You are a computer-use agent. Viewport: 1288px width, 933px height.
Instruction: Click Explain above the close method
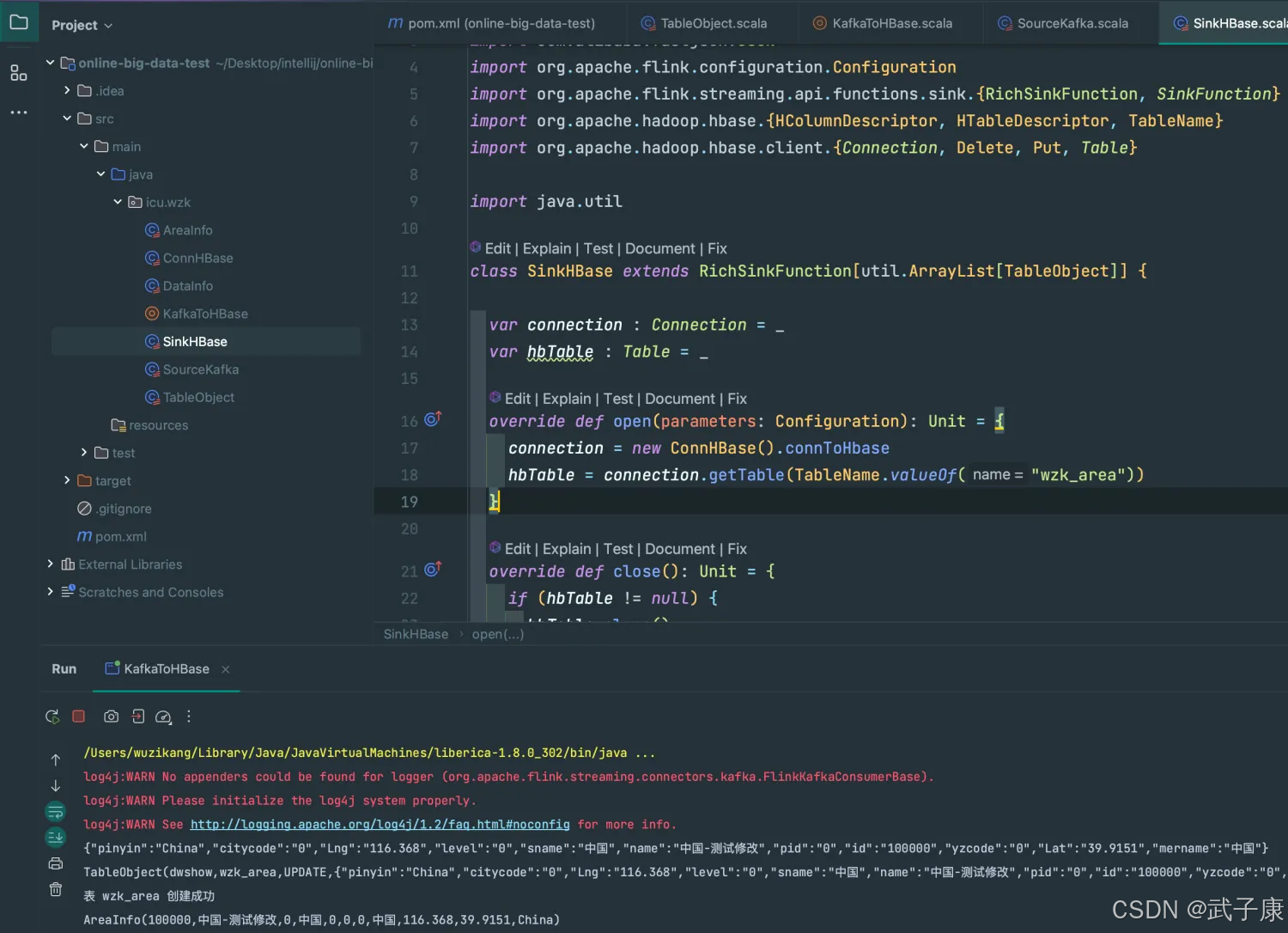click(x=567, y=549)
